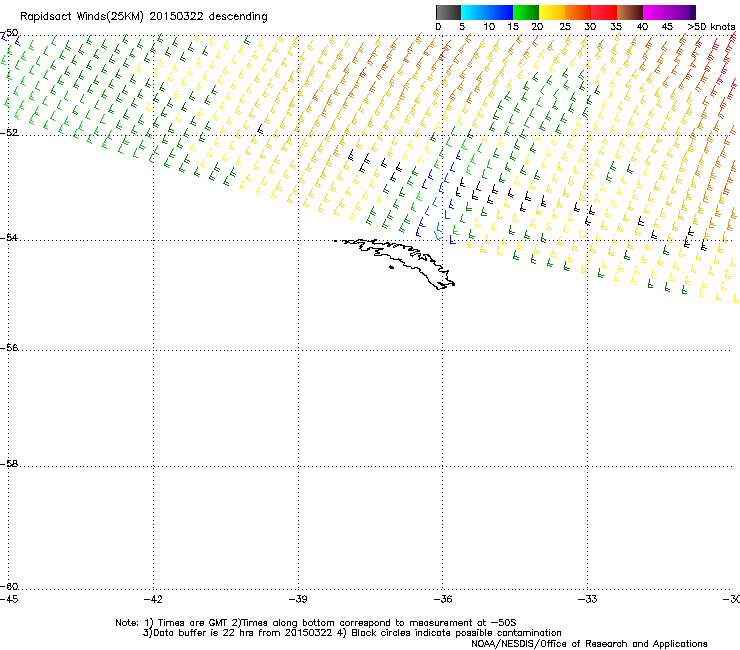740x650 pixels.
Task: Click the cyan segment of the legend bar
Action: tap(474, 12)
